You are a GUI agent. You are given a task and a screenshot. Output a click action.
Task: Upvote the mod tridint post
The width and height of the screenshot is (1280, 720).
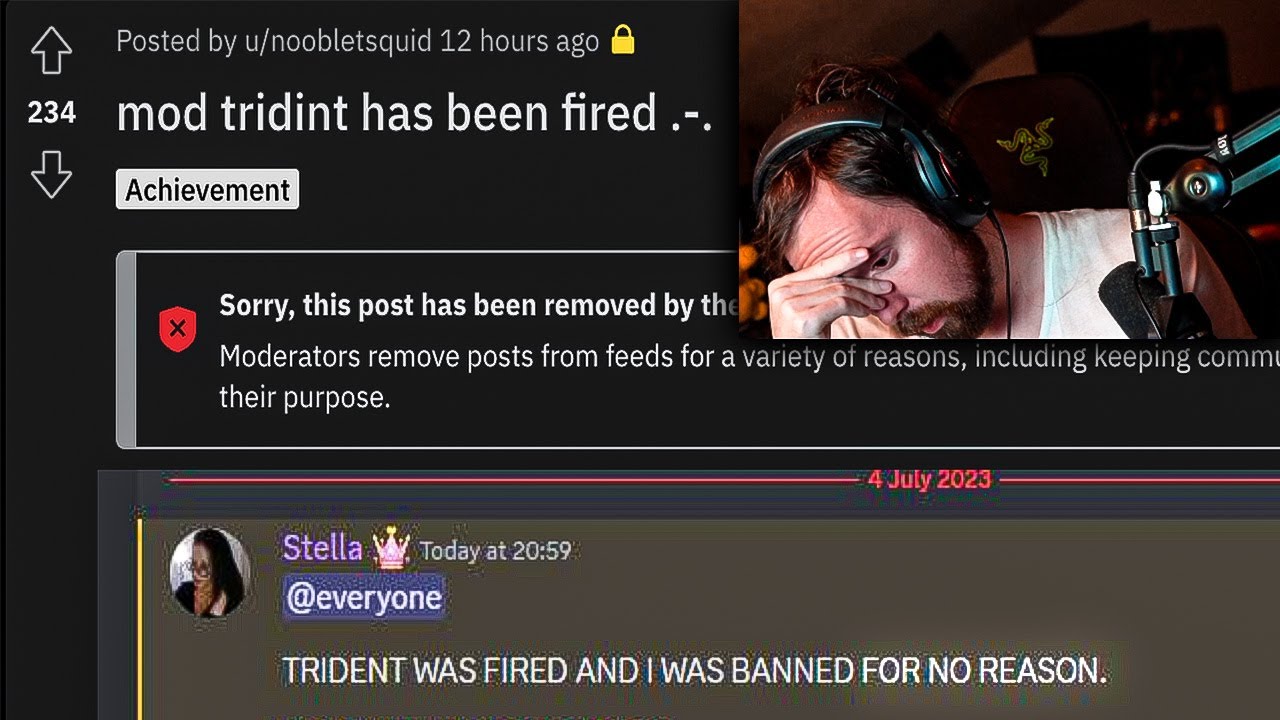[51, 51]
